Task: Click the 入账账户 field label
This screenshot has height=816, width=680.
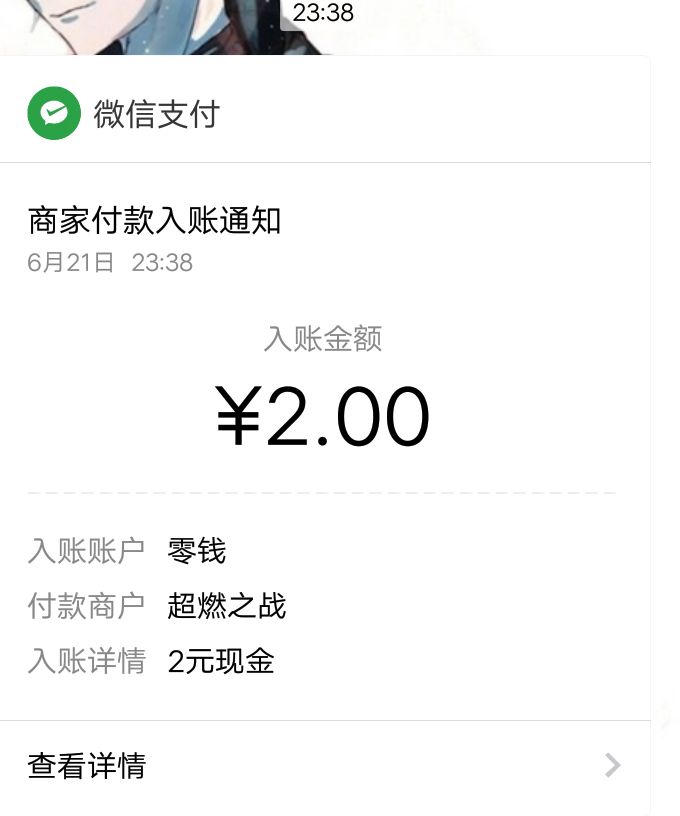Action: (x=87, y=551)
